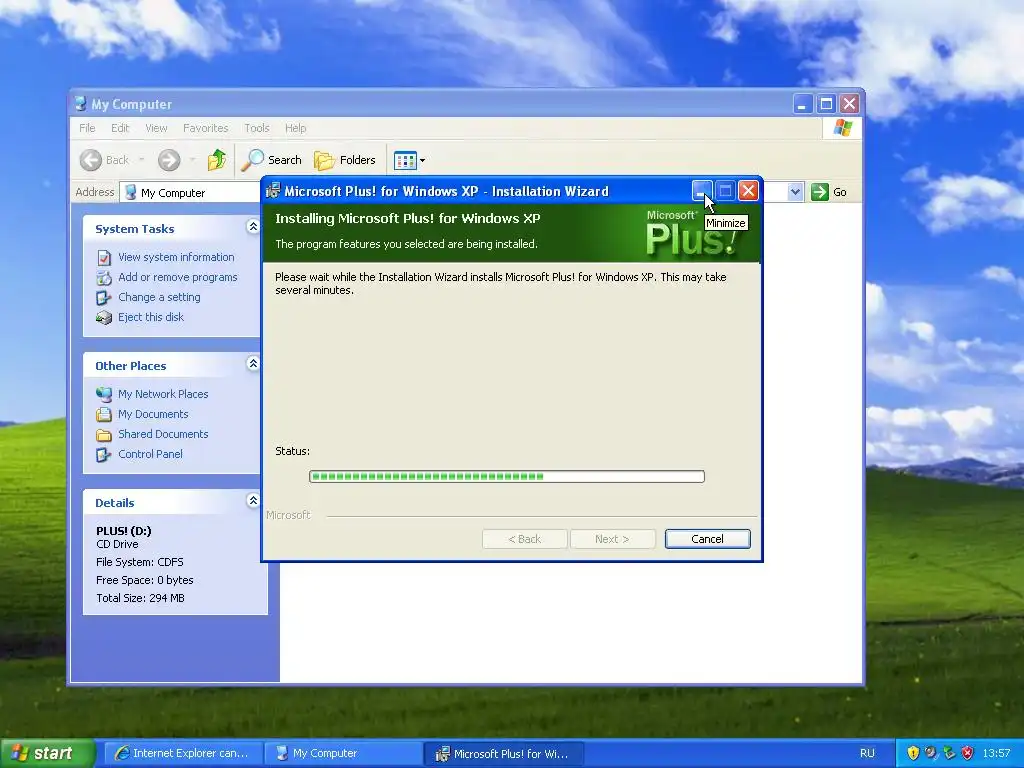Open Control Panel link

pyautogui.click(x=150, y=454)
